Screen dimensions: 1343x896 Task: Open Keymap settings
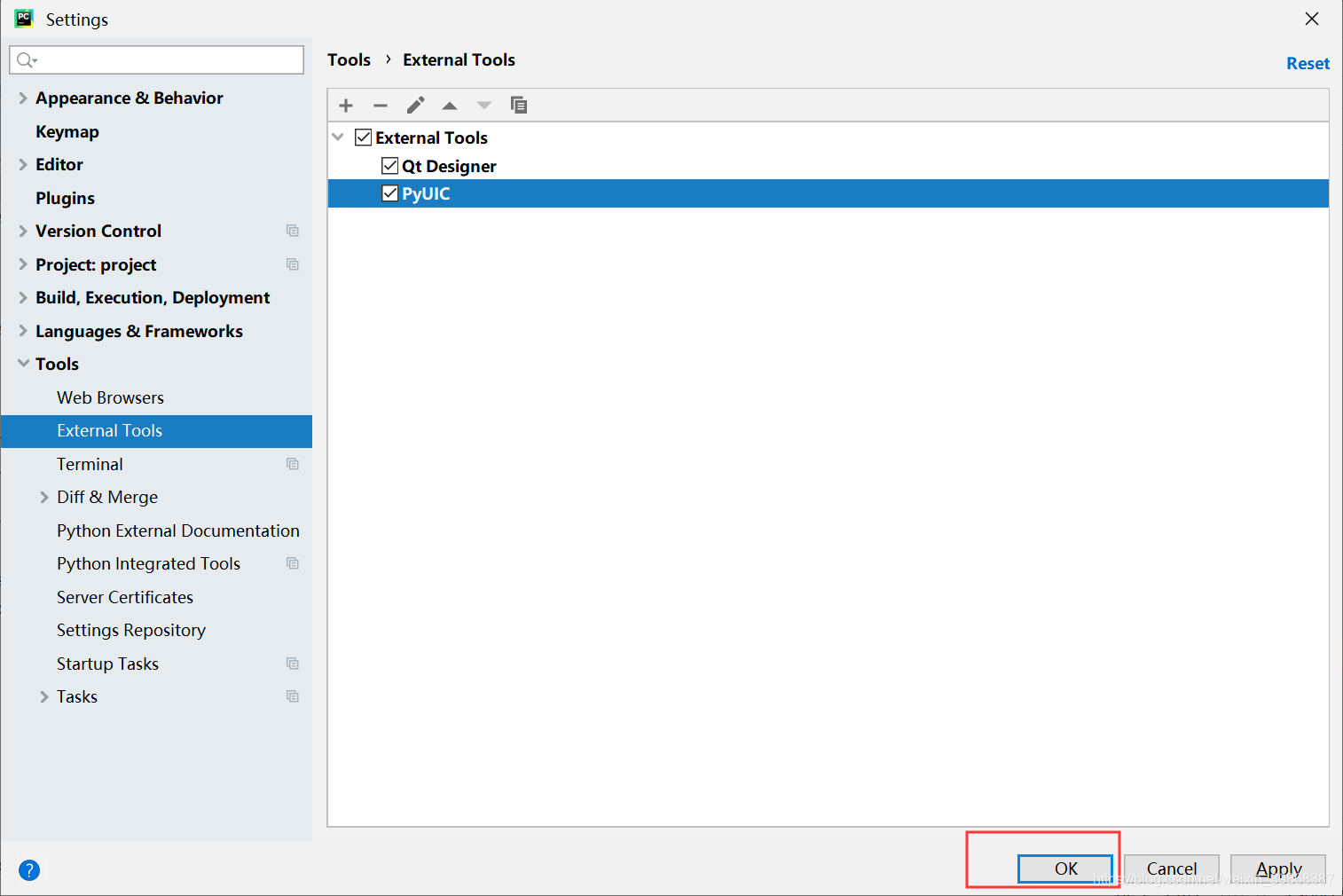67,131
